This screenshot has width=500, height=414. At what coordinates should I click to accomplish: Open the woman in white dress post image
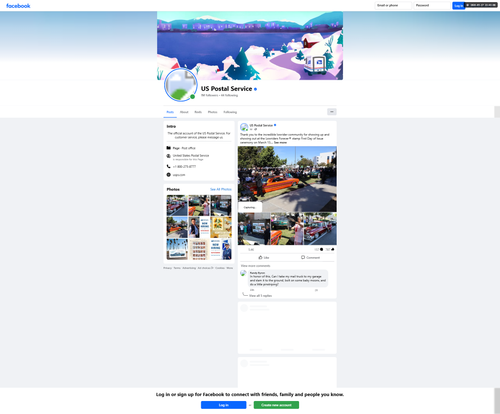tap(287, 229)
